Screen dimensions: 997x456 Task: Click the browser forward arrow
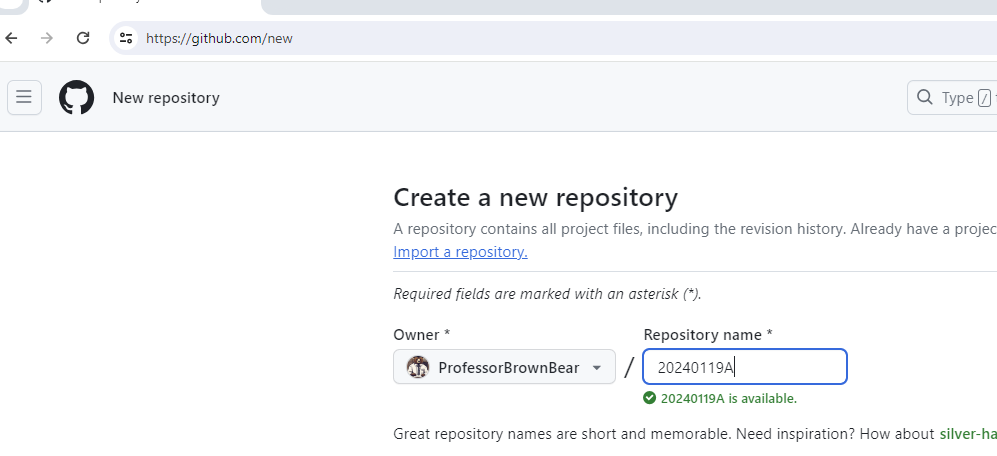coord(46,38)
